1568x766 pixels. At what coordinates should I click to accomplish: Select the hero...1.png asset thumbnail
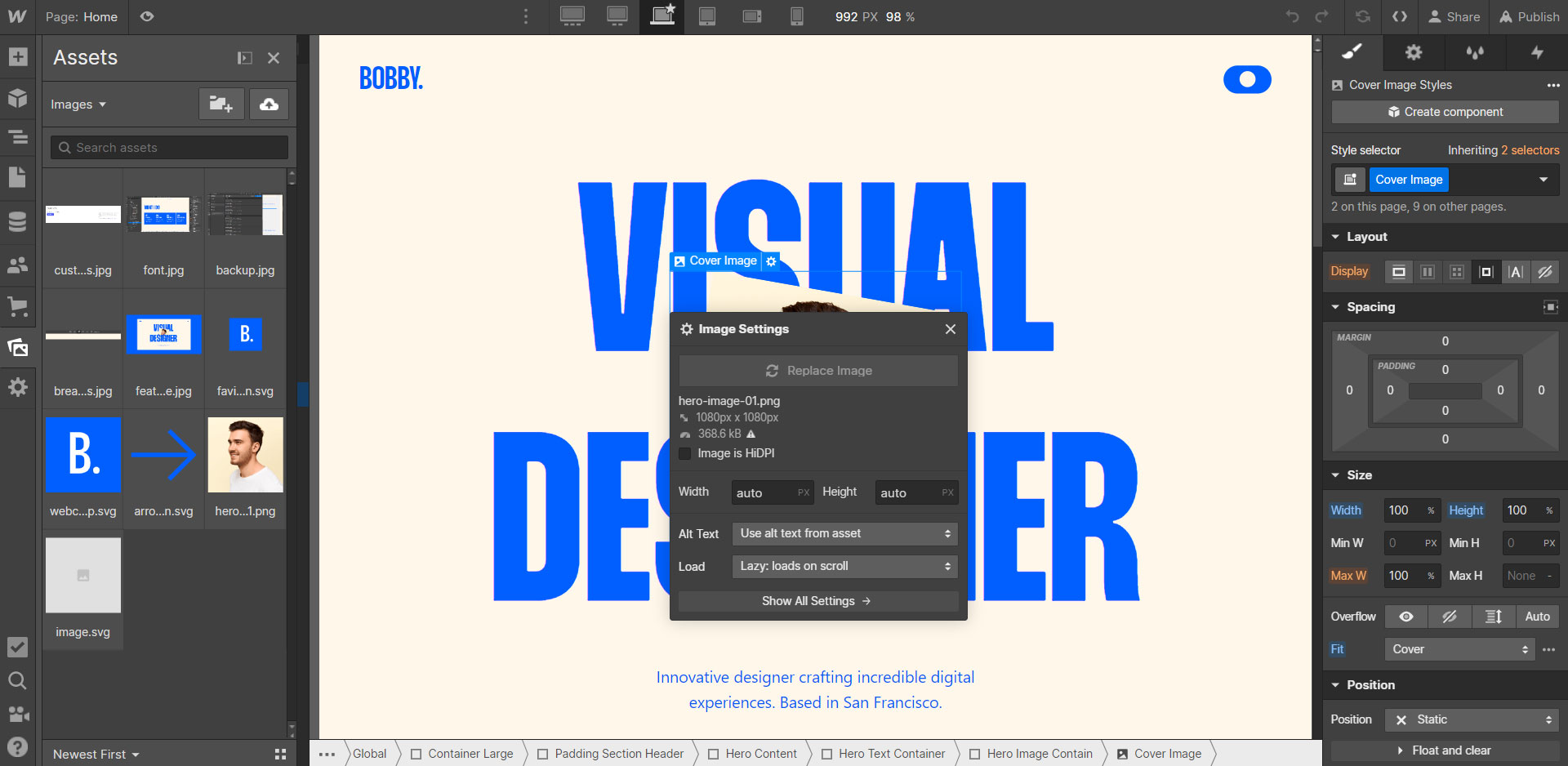245,455
